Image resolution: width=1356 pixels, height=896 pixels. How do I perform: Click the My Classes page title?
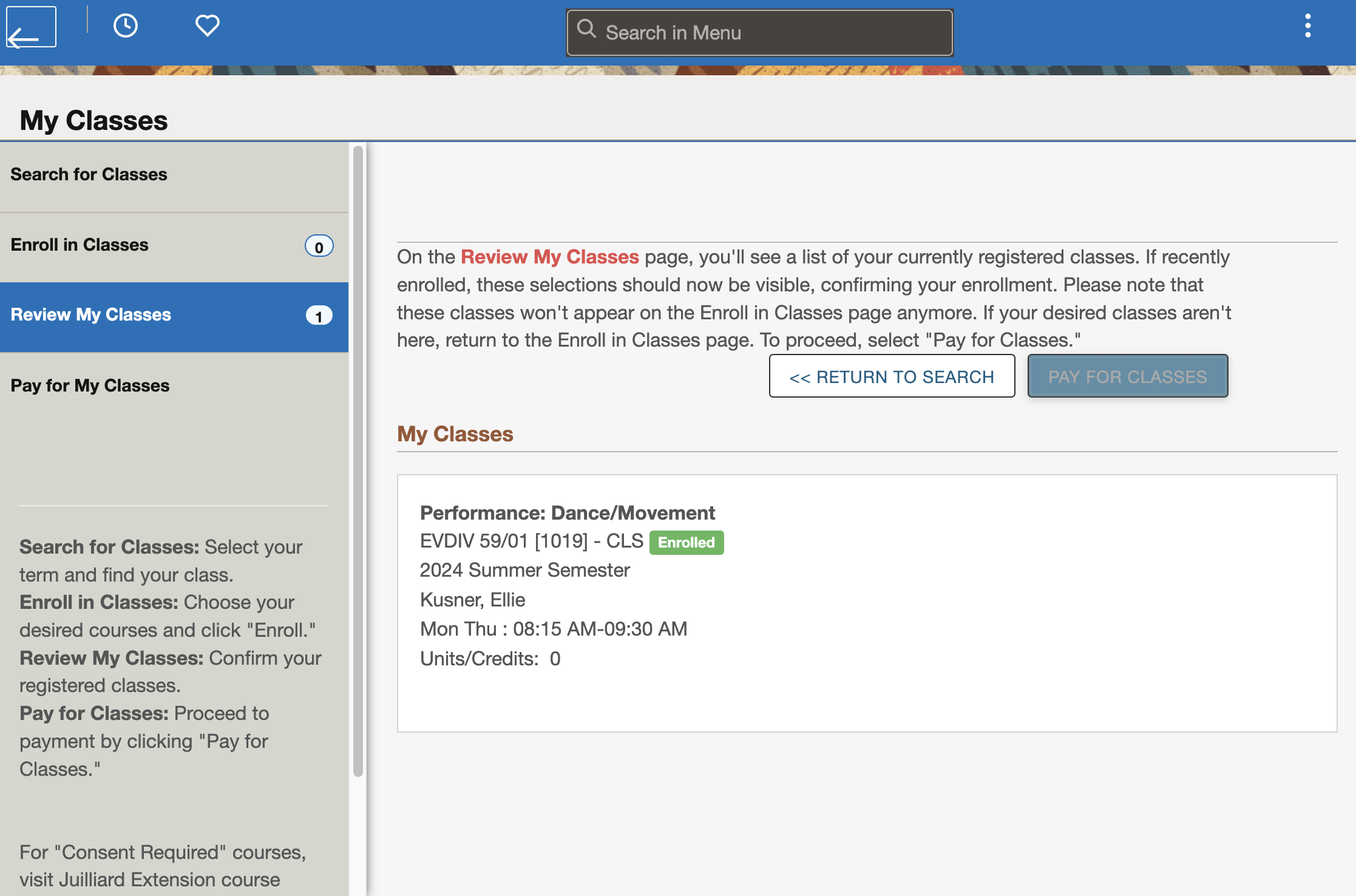point(93,120)
